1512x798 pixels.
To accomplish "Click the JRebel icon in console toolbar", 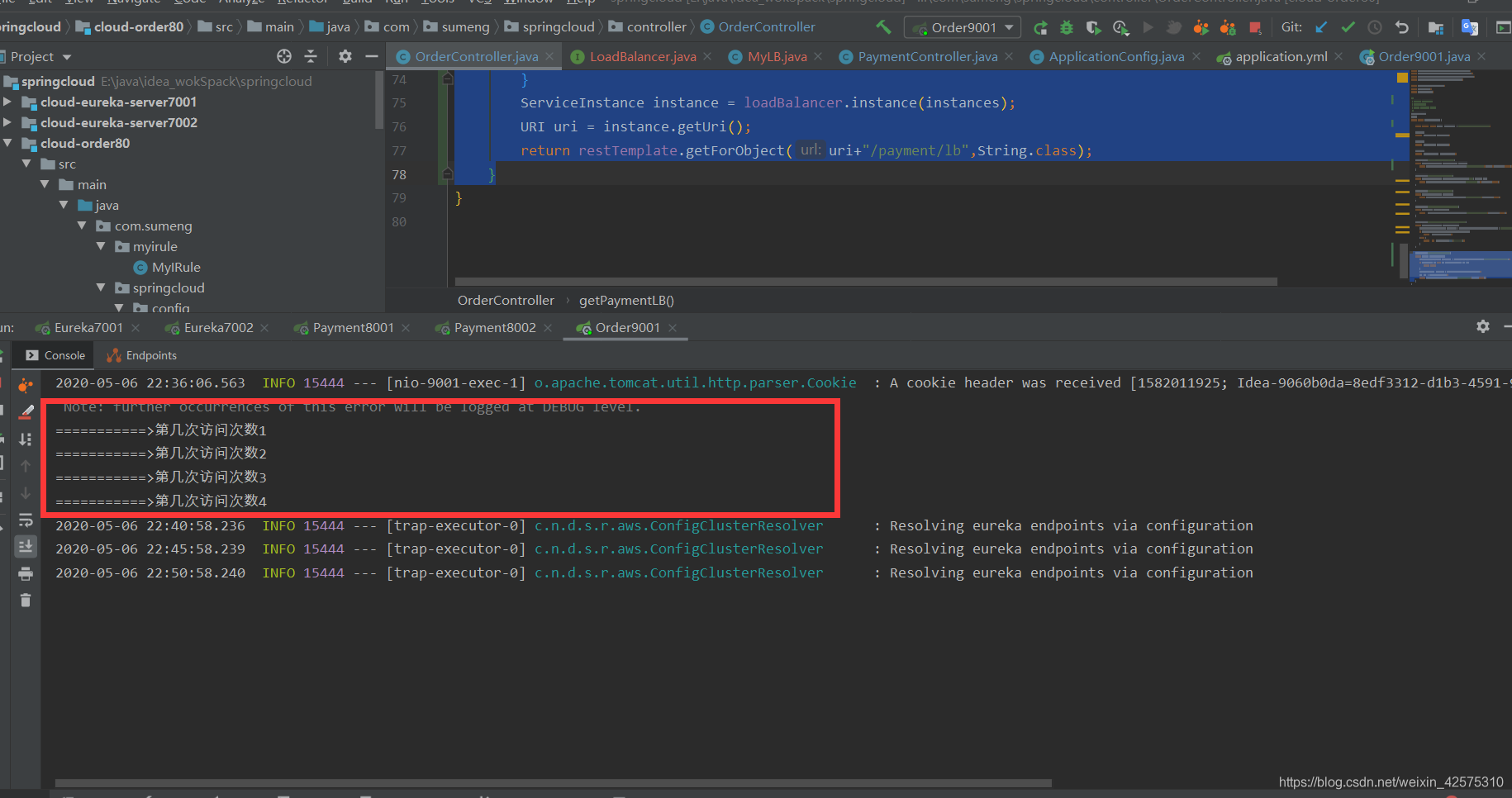I will tap(26, 385).
